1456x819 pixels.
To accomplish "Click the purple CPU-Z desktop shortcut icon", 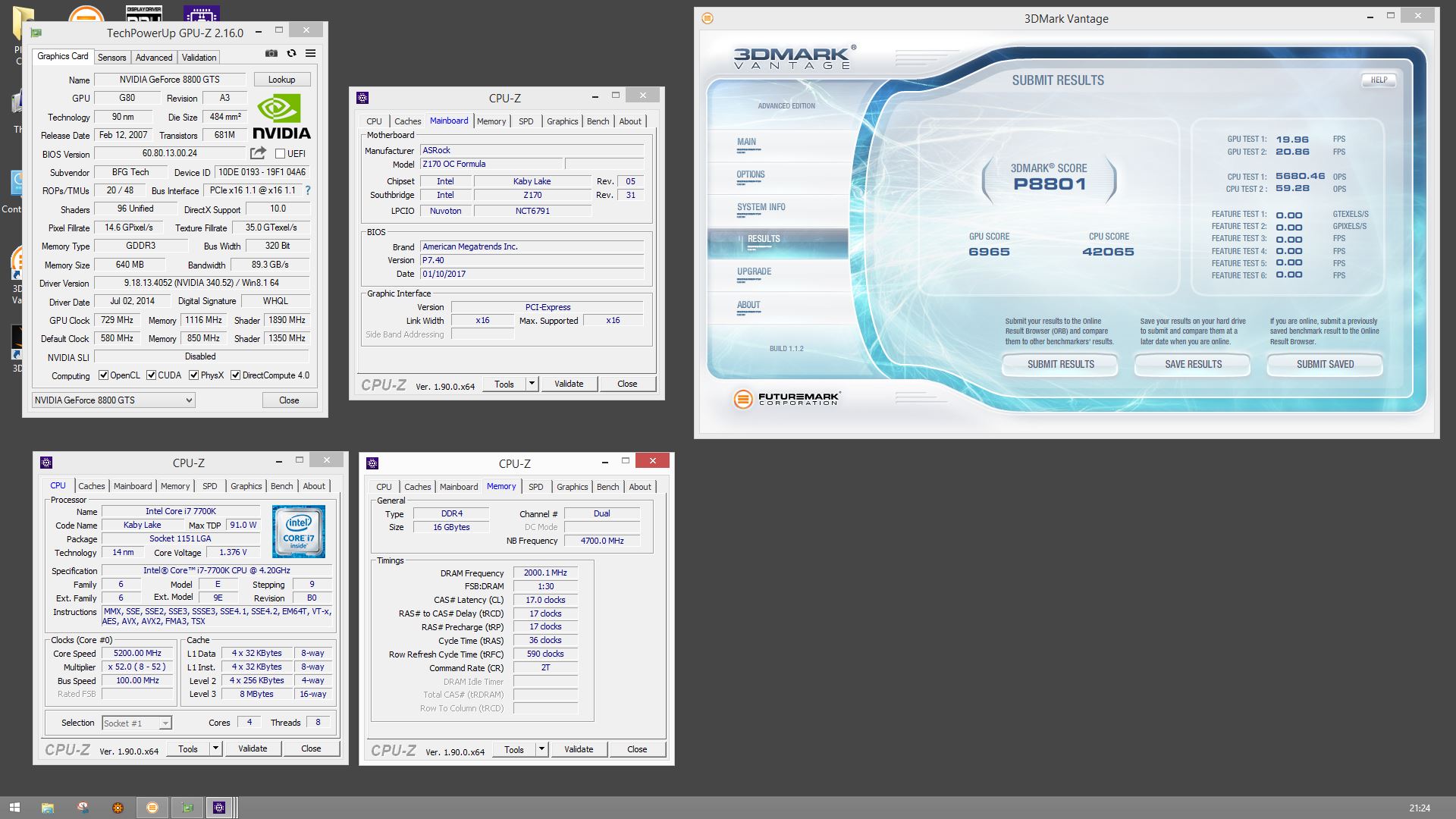I will [201, 14].
